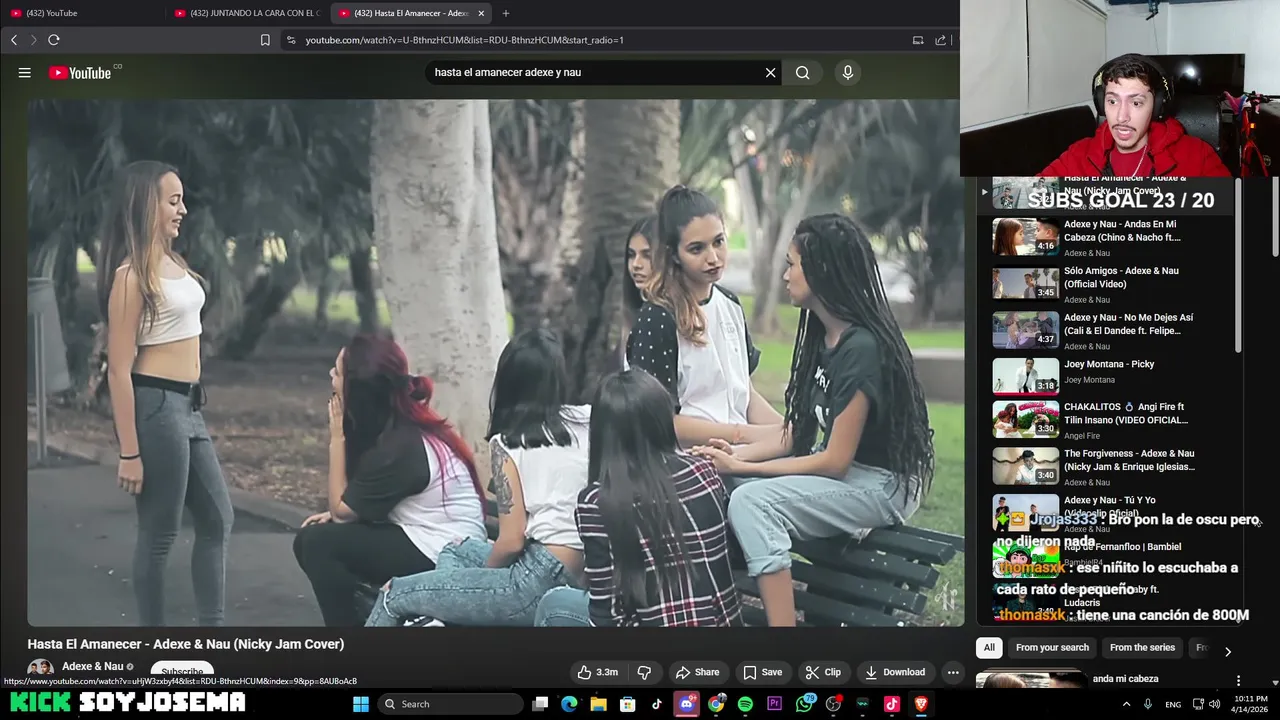Image resolution: width=1280 pixels, height=720 pixels.
Task: Open Brave browser taskbar icon
Action: click(x=921, y=704)
